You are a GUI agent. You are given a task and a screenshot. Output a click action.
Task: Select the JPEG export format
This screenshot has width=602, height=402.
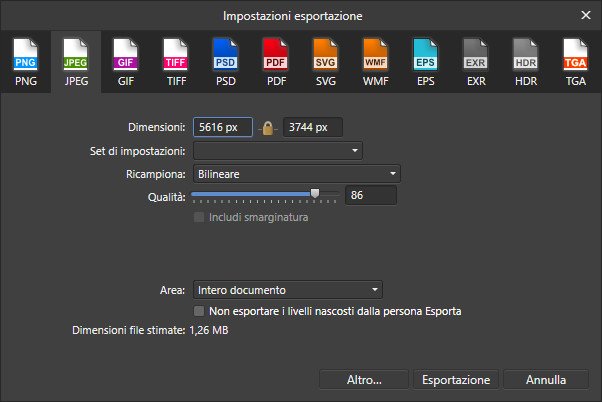click(x=76, y=62)
